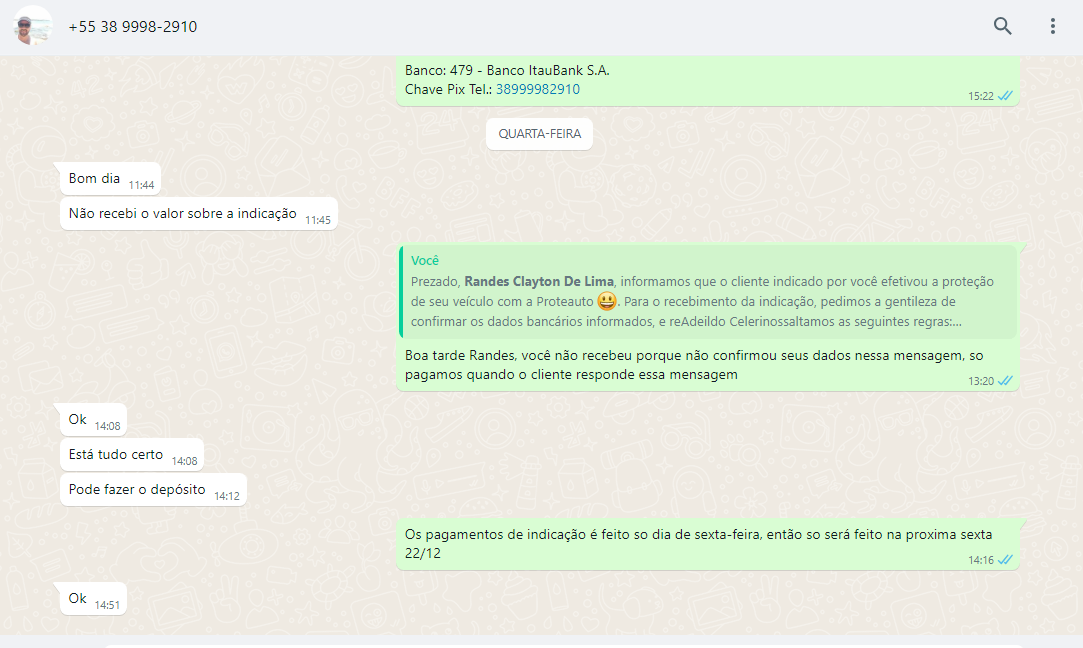Select the 'Ok' message sent at 14:08

coord(78,420)
